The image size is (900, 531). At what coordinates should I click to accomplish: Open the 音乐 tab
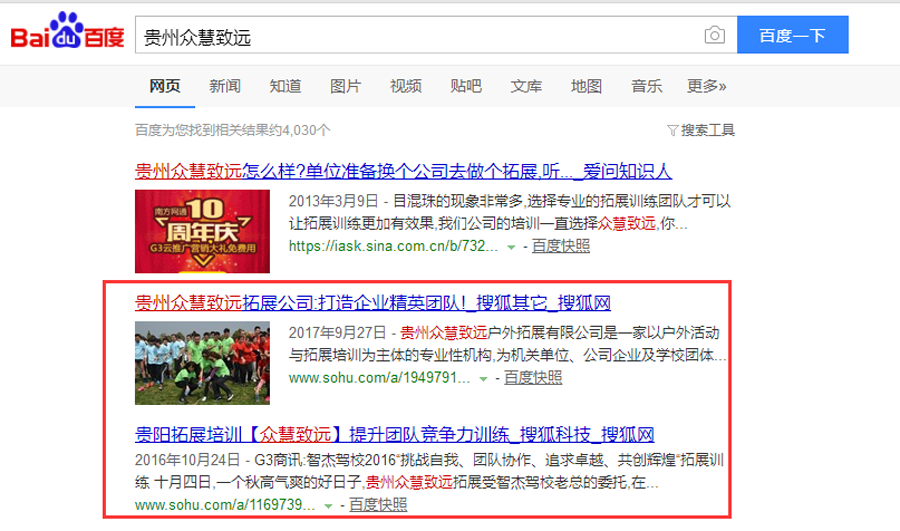tap(647, 86)
